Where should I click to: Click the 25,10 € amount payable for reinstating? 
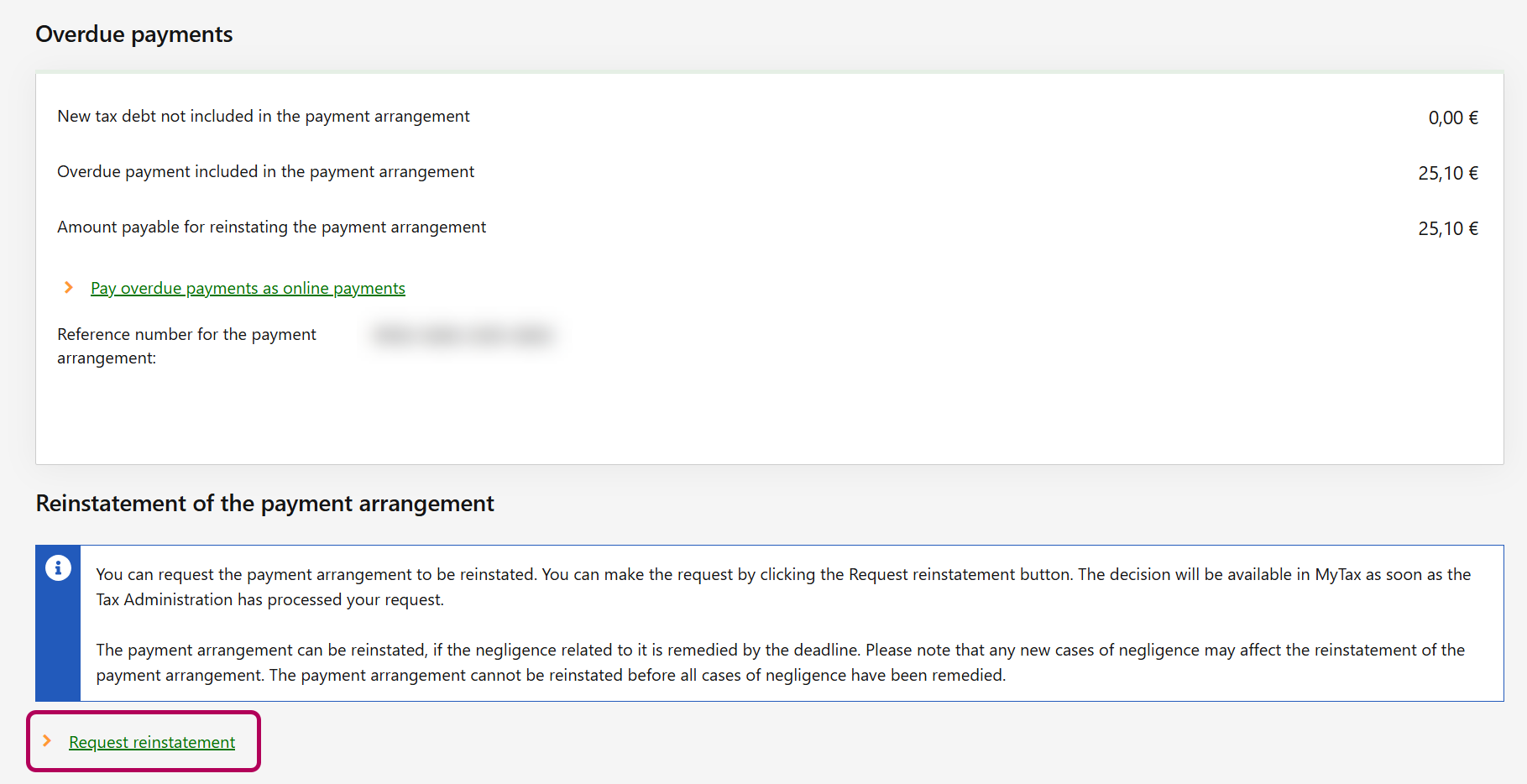click(x=1447, y=229)
